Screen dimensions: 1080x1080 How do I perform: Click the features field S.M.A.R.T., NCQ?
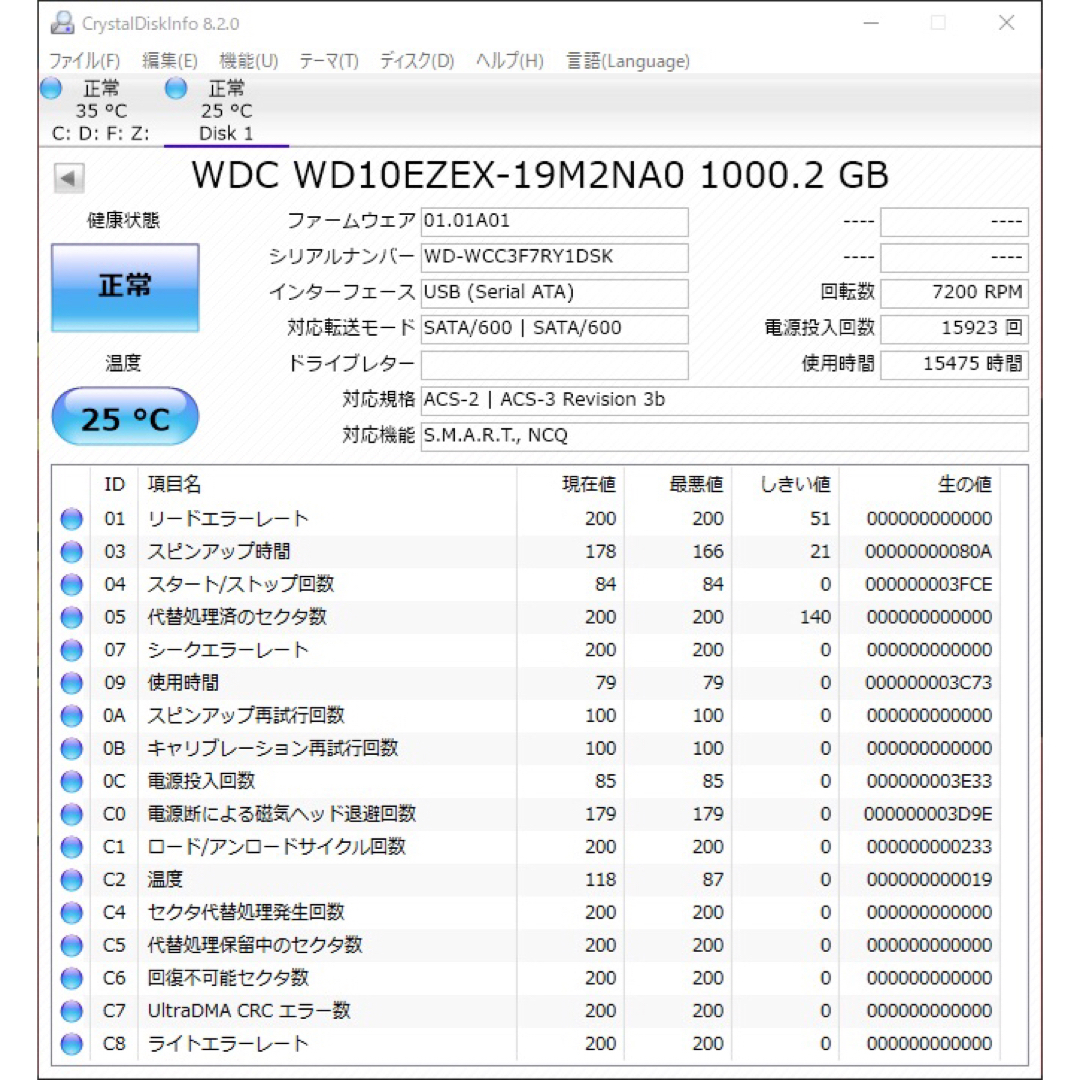pos(725,437)
